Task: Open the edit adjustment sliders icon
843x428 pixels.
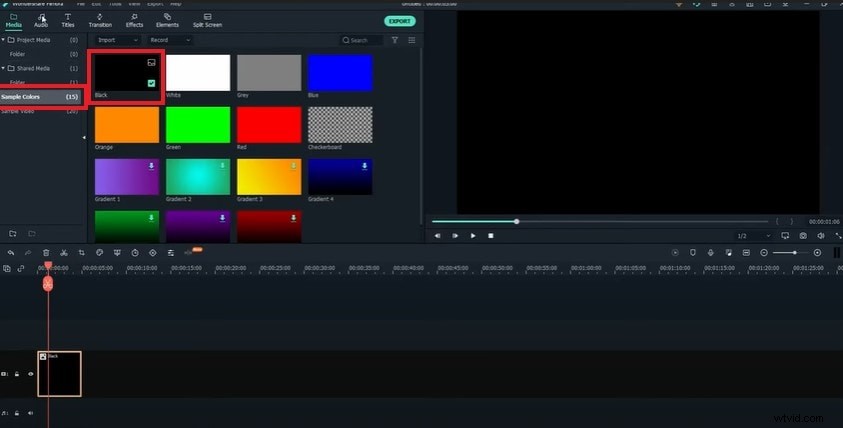Action: click(x=170, y=253)
